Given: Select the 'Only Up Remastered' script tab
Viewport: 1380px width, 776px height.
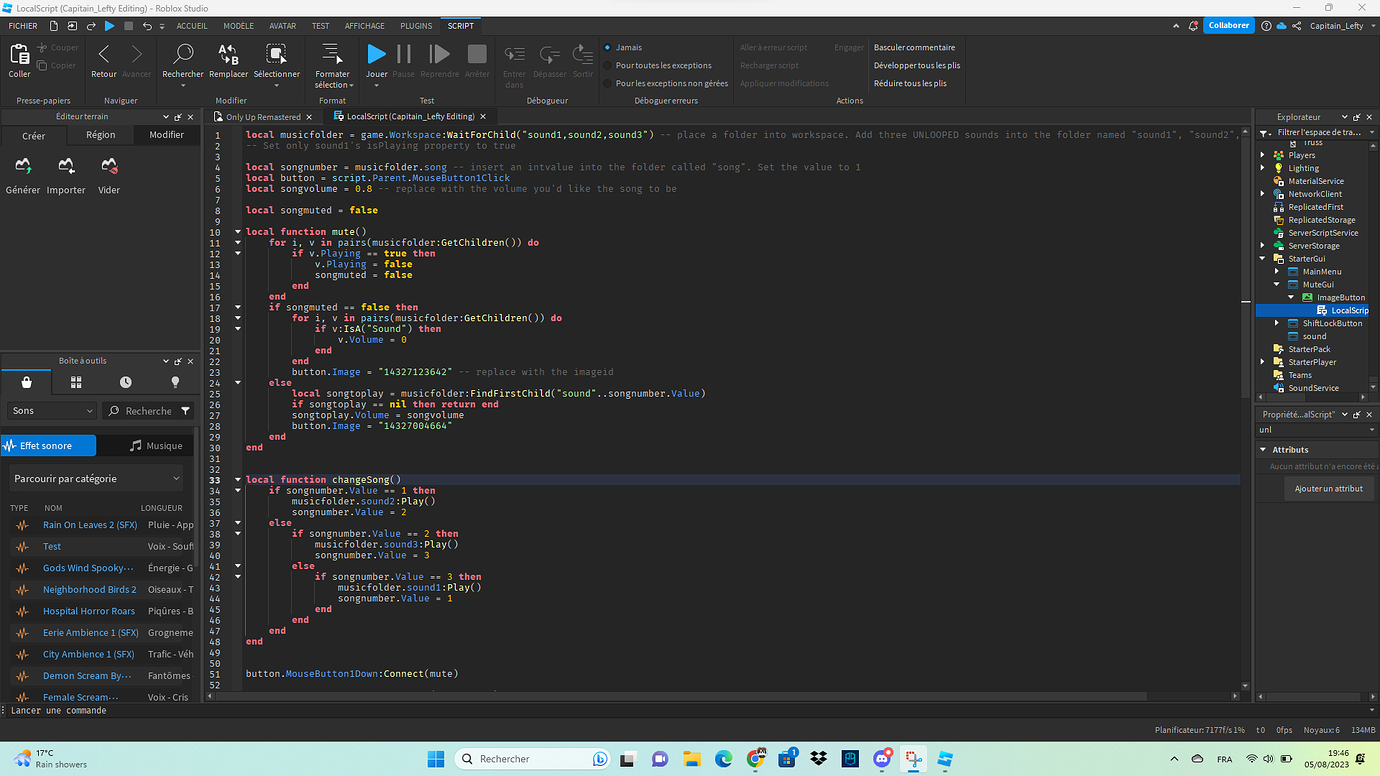Looking at the screenshot, I should 262,116.
